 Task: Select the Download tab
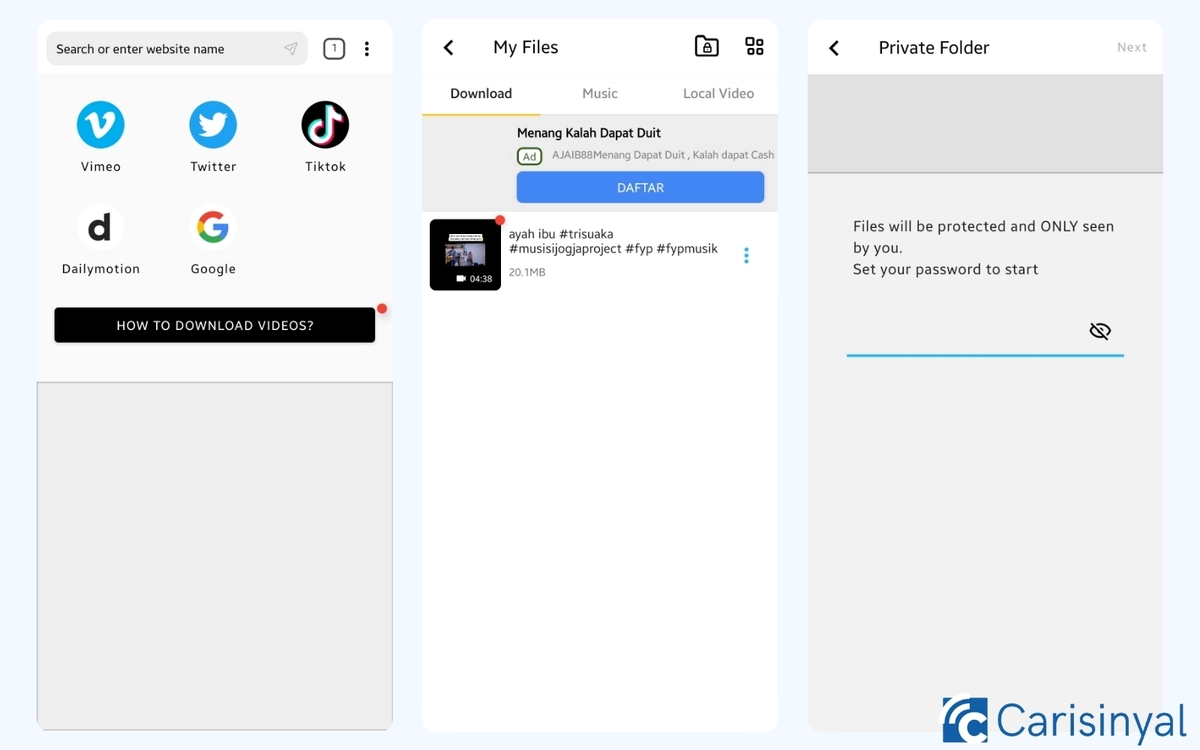(x=481, y=93)
